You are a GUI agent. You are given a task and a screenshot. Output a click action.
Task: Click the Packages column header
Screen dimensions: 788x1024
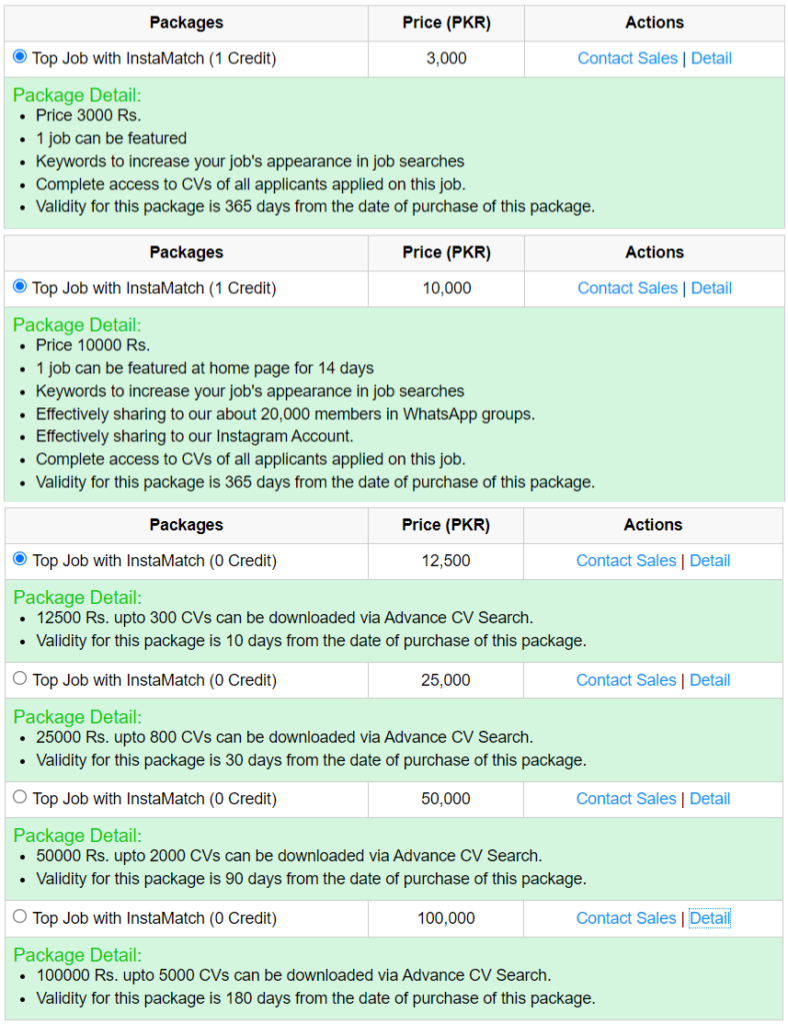[186, 22]
